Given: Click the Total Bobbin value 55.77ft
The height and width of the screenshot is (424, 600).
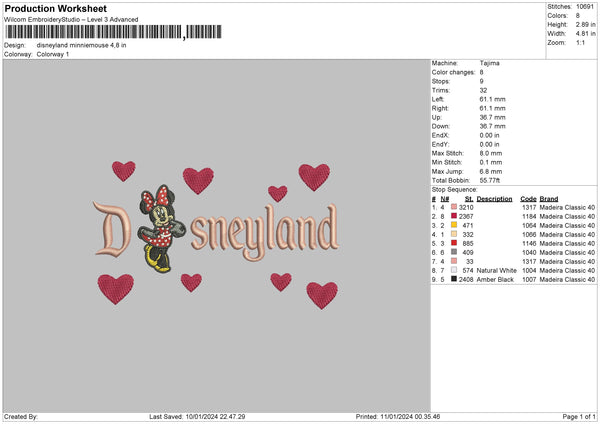Looking at the screenshot, I should pyautogui.click(x=490, y=180).
